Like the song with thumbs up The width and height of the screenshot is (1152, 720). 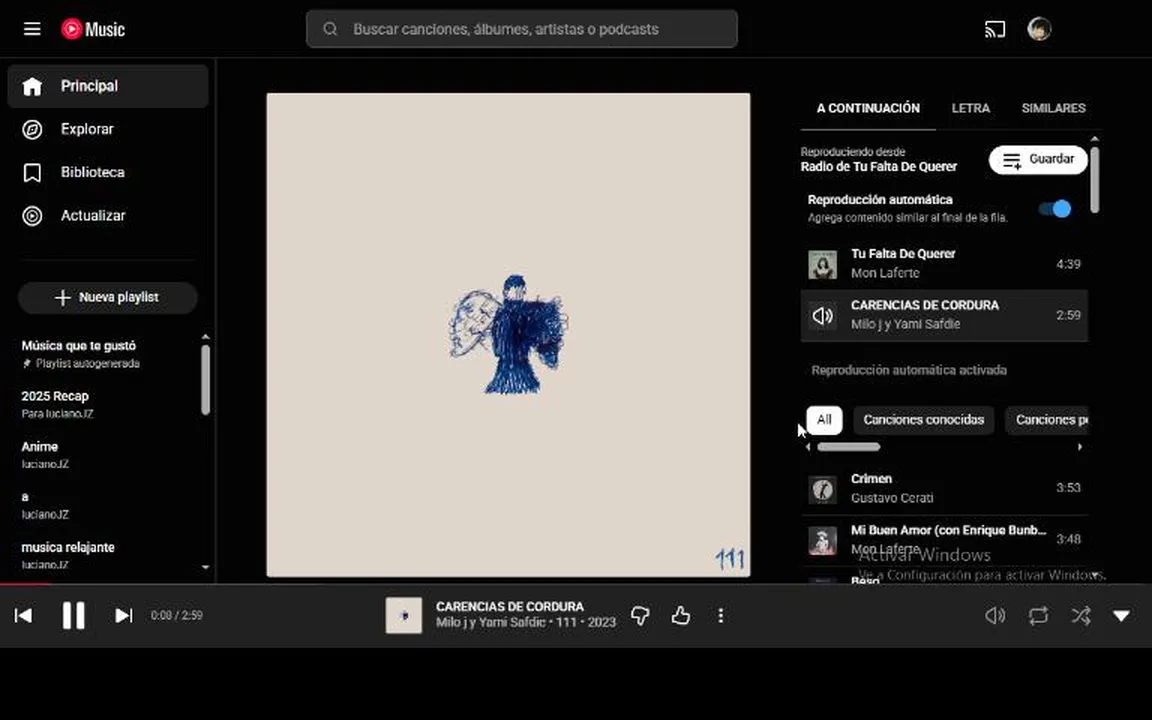point(680,615)
